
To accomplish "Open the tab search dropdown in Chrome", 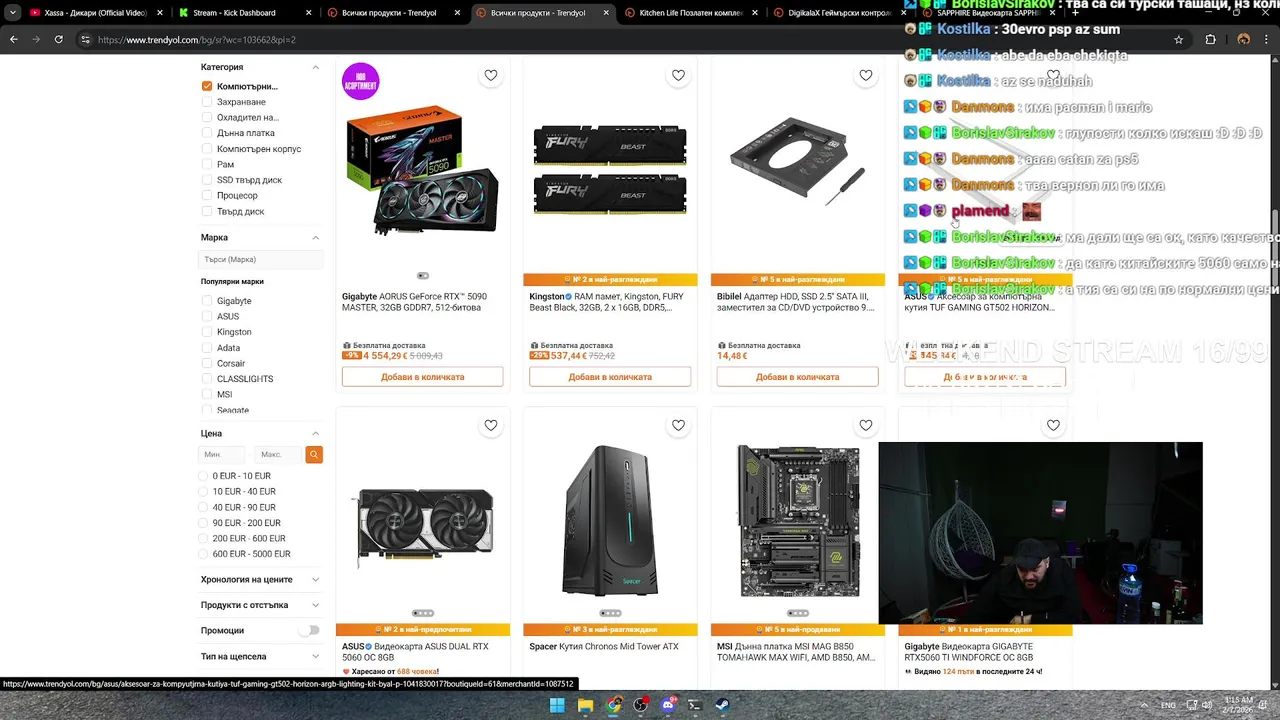I will [x=12, y=13].
